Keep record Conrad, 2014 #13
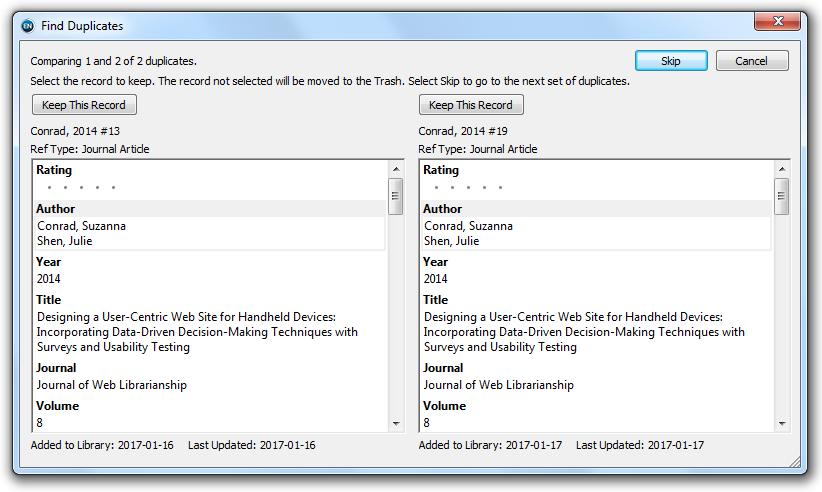The image size is (822, 492). tap(84, 105)
